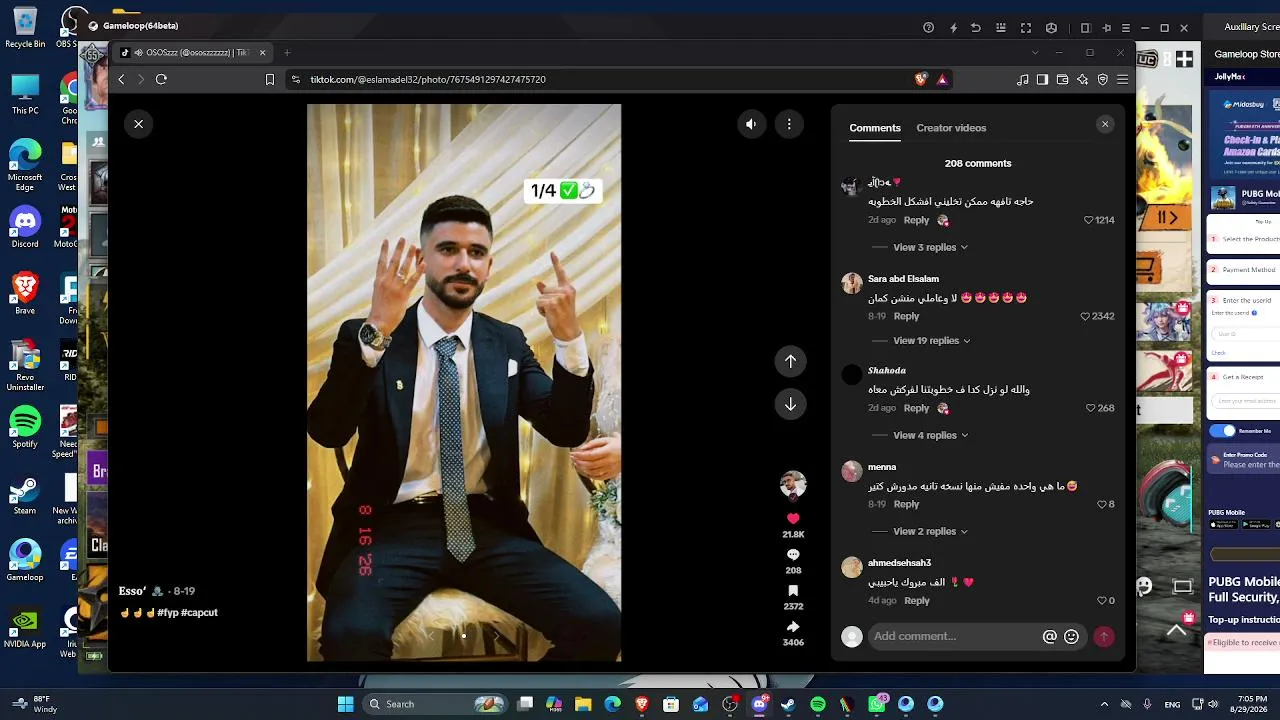
Task: Open the creator's profile avatar
Action: tap(793, 485)
